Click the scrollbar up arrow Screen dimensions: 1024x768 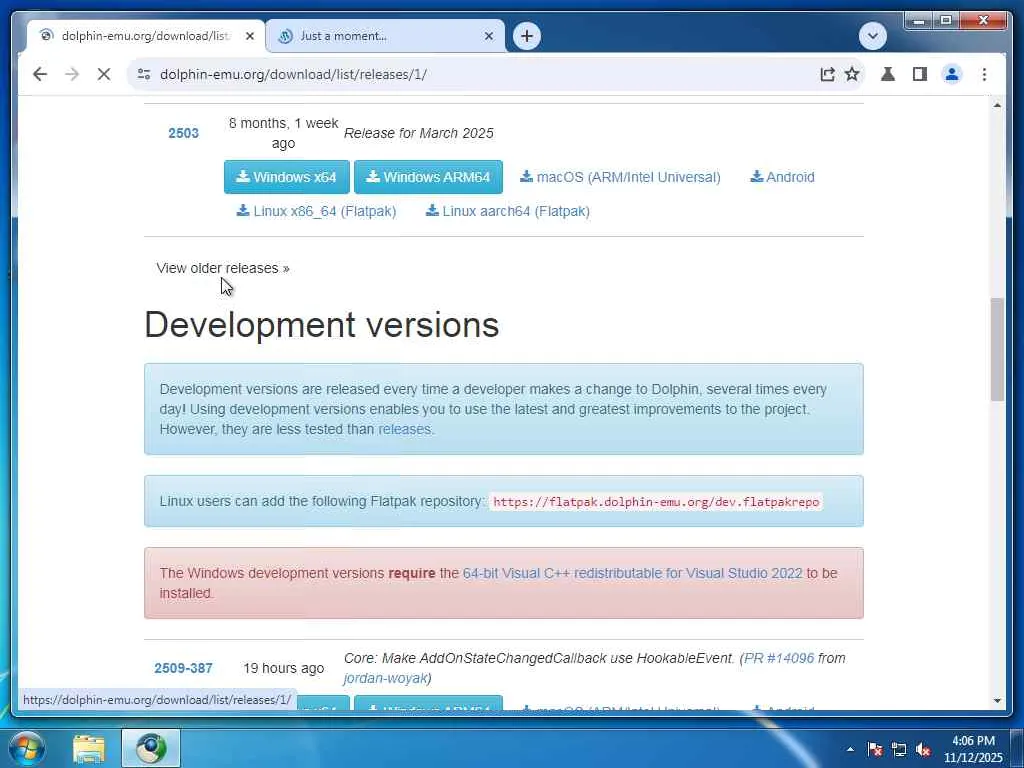coord(997,105)
